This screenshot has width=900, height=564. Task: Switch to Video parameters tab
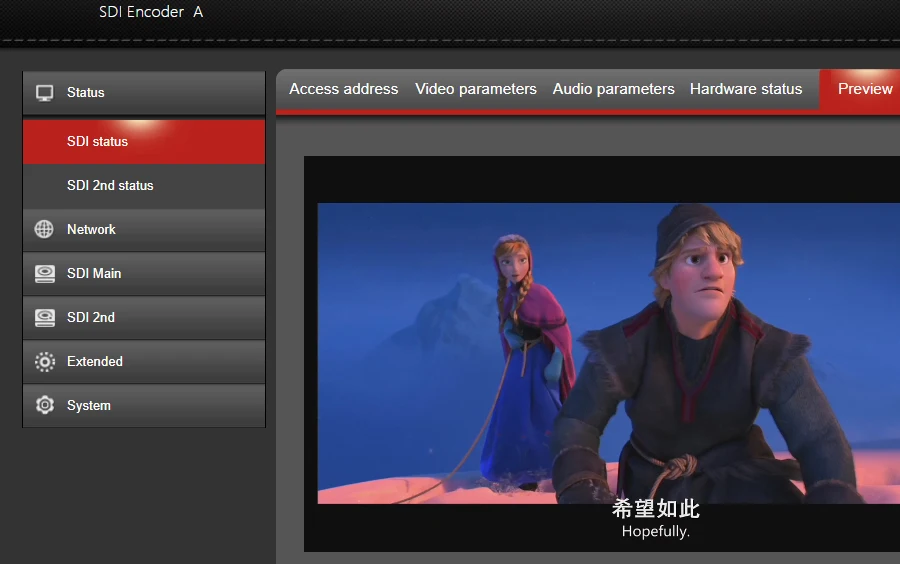[x=476, y=89]
